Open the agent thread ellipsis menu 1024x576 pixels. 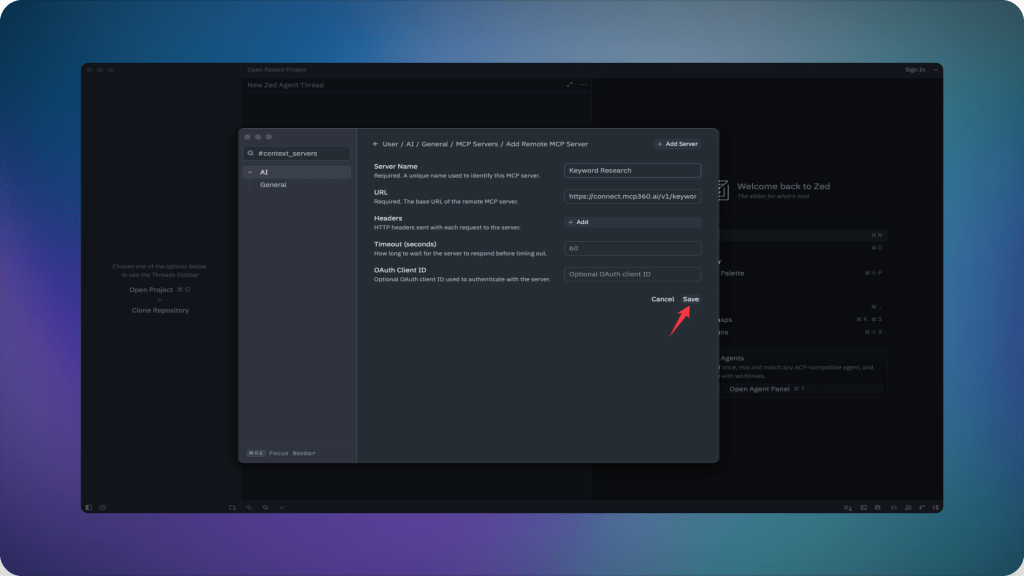(584, 85)
